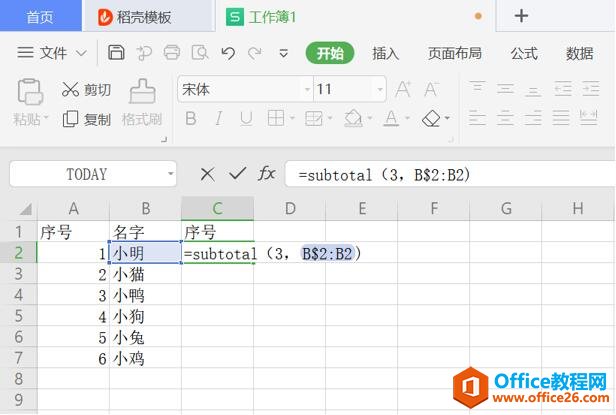The height and width of the screenshot is (415, 616).
Task: Switch to 稻壳模板 tab
Action: coord(148,17)
